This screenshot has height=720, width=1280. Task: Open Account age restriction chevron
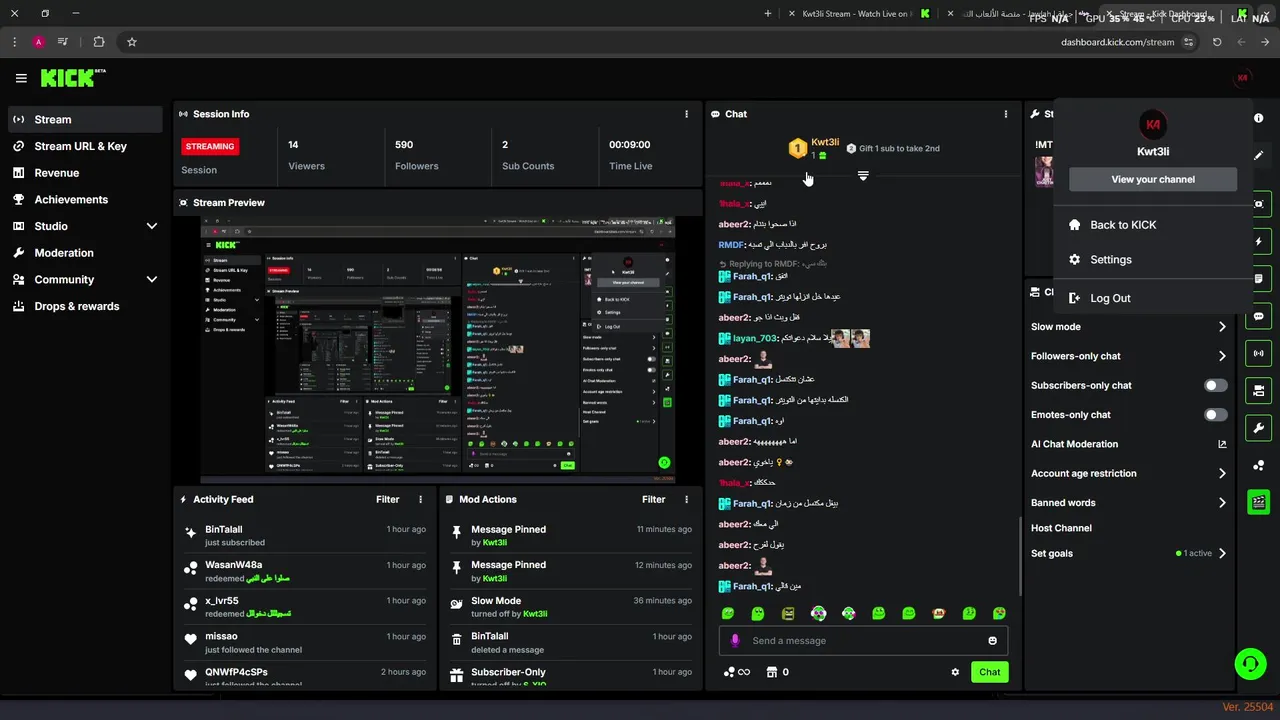click(x=1222, y=474)
